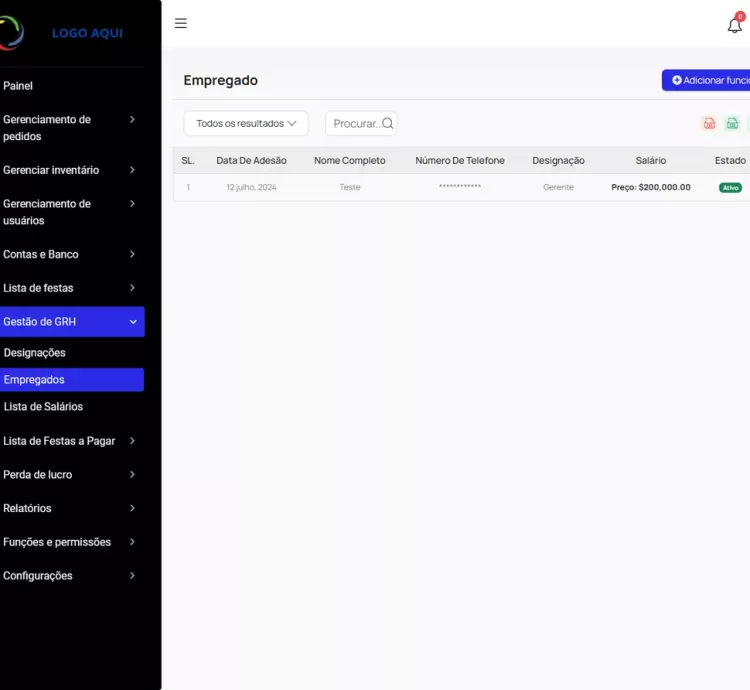Expand Contas e Banco menu
750x690 pixels.
pyautogui.click(x=72, y=254)
